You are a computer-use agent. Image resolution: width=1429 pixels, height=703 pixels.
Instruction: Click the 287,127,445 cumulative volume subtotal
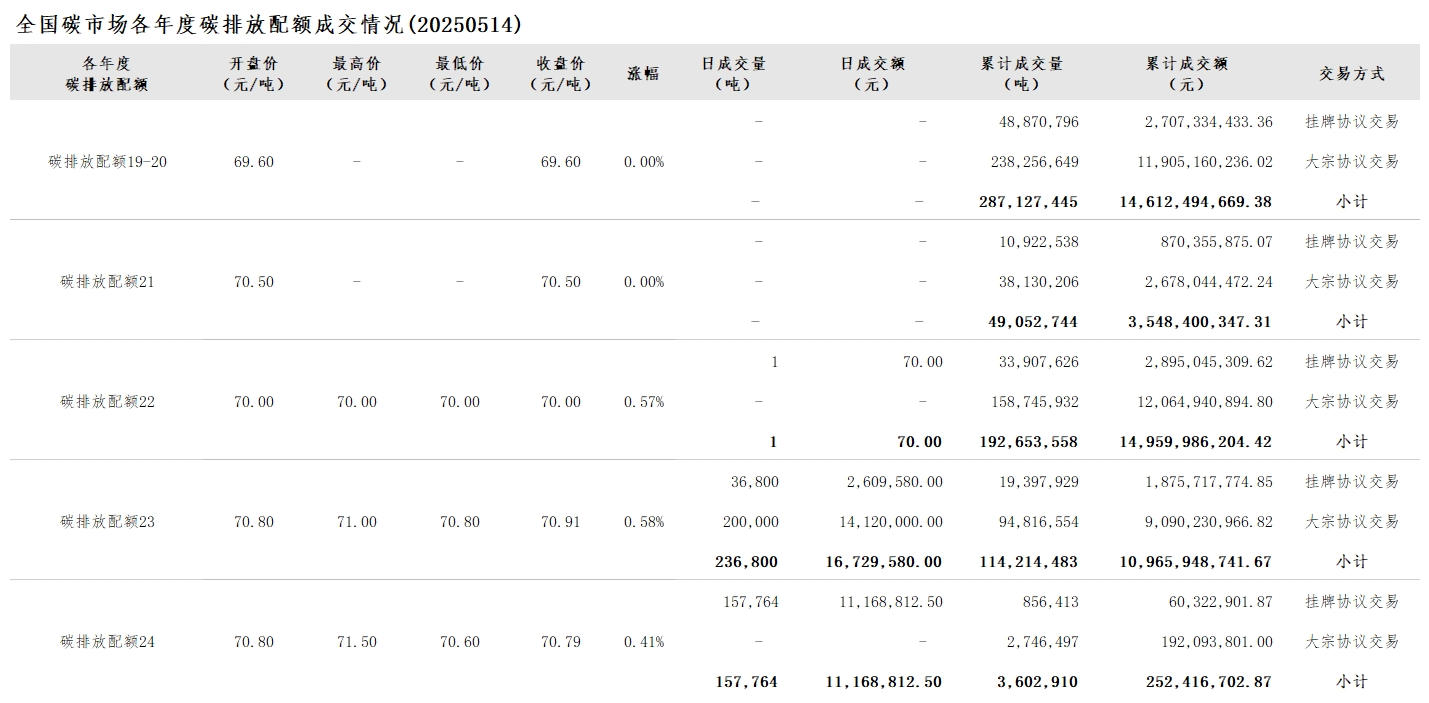(1028, 202)
